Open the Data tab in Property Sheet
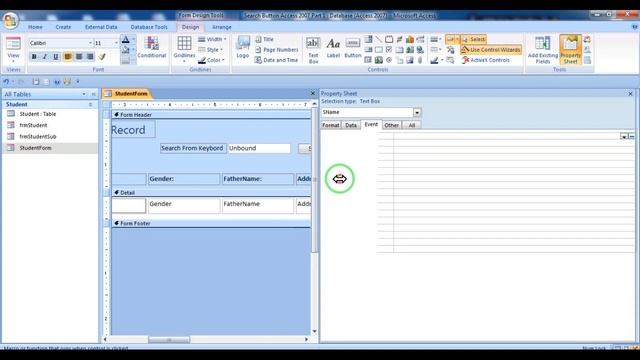640x360 pixels. click(x=351, y=125)
